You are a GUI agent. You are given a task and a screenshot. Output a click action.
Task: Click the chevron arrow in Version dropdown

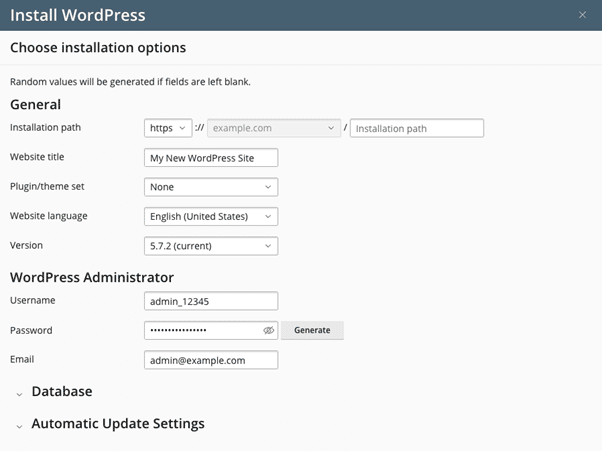click(x=268, y=246)
